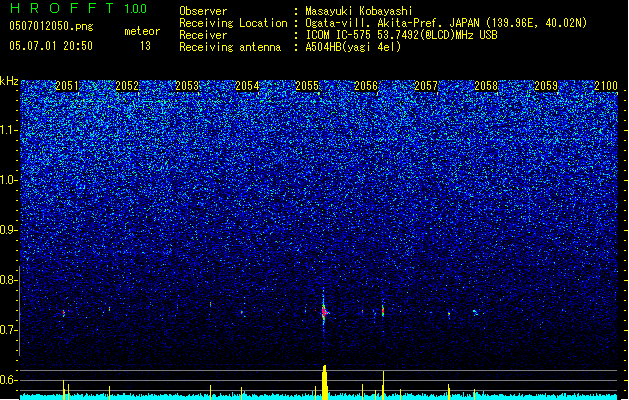Click the 2059 time marker
Image resolution: width=629 pixels, height=400 pixels.
(546, 86)
